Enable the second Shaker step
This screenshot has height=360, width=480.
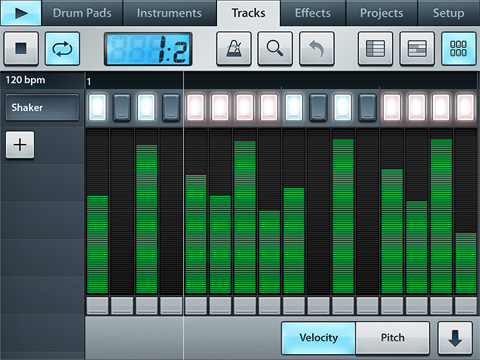[122, 107]
